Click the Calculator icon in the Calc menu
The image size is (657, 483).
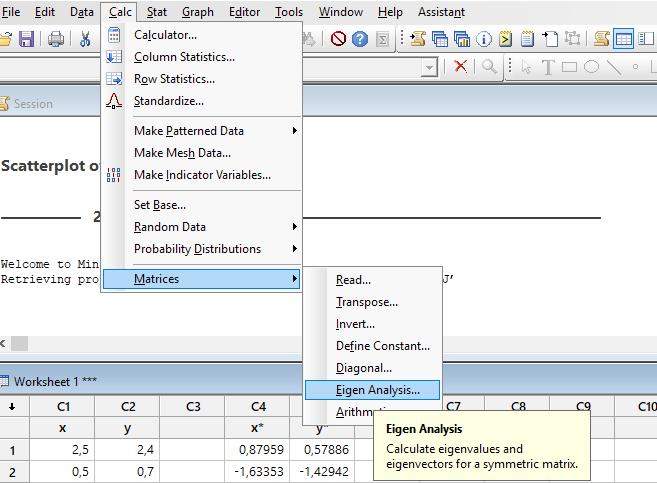(x=114, y=35)
